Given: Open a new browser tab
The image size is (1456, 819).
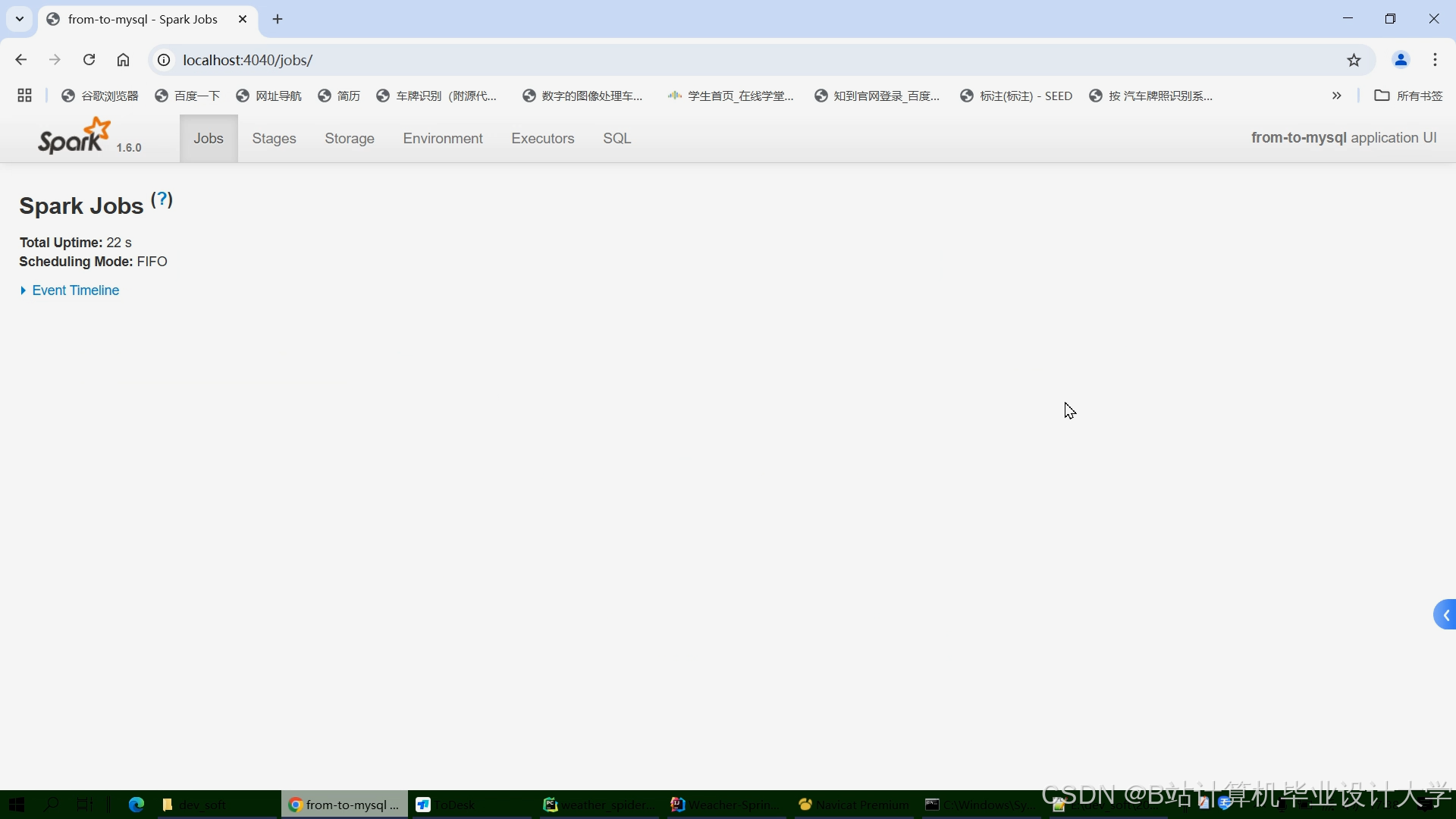Looking at the screenshot, I should [x=278, y=19].
